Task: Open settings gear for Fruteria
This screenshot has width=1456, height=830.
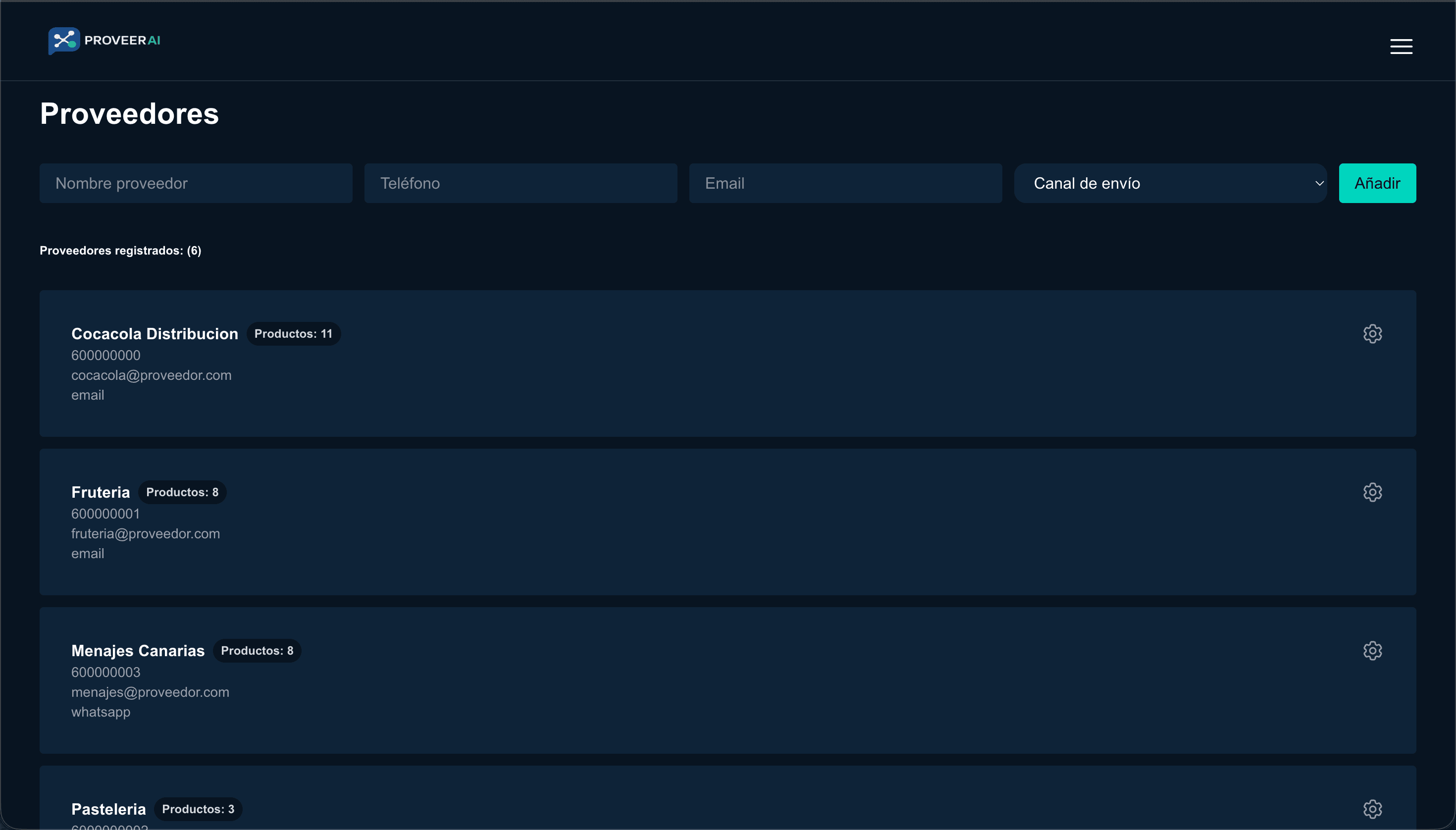Action: point(1372,492)
